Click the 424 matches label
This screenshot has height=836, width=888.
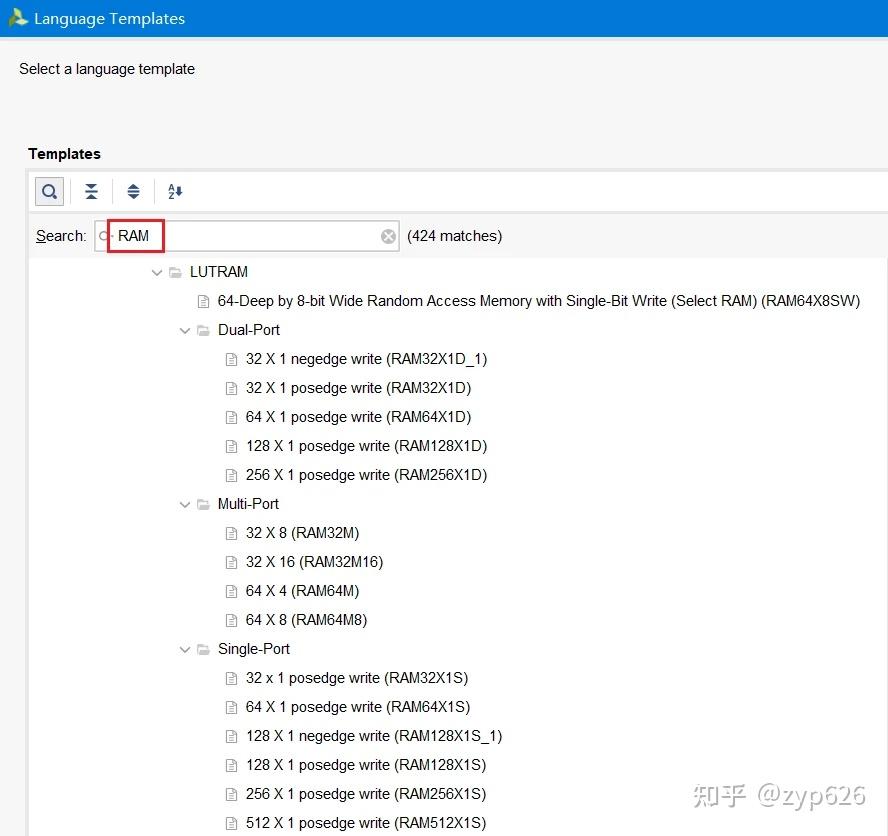coord(454,235)
